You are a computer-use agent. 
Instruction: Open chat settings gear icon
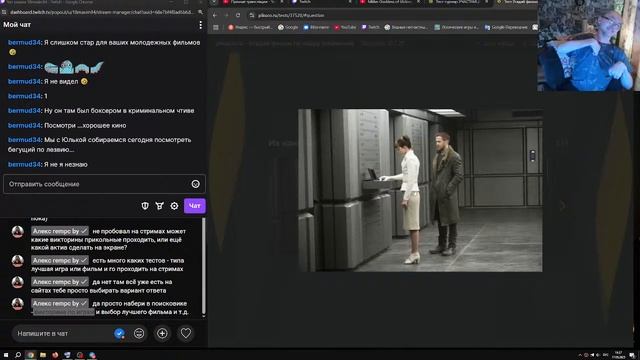(x=174, y=206)
